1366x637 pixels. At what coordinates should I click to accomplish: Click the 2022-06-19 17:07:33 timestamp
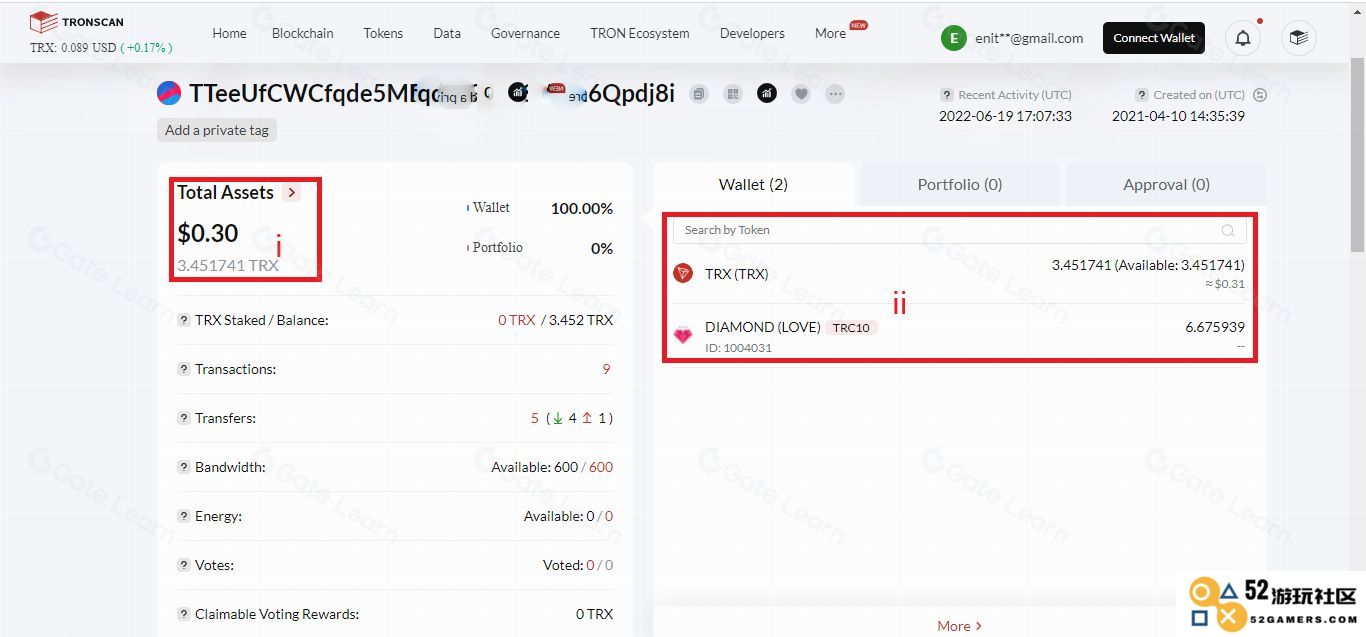click(x=1005, y=116)
